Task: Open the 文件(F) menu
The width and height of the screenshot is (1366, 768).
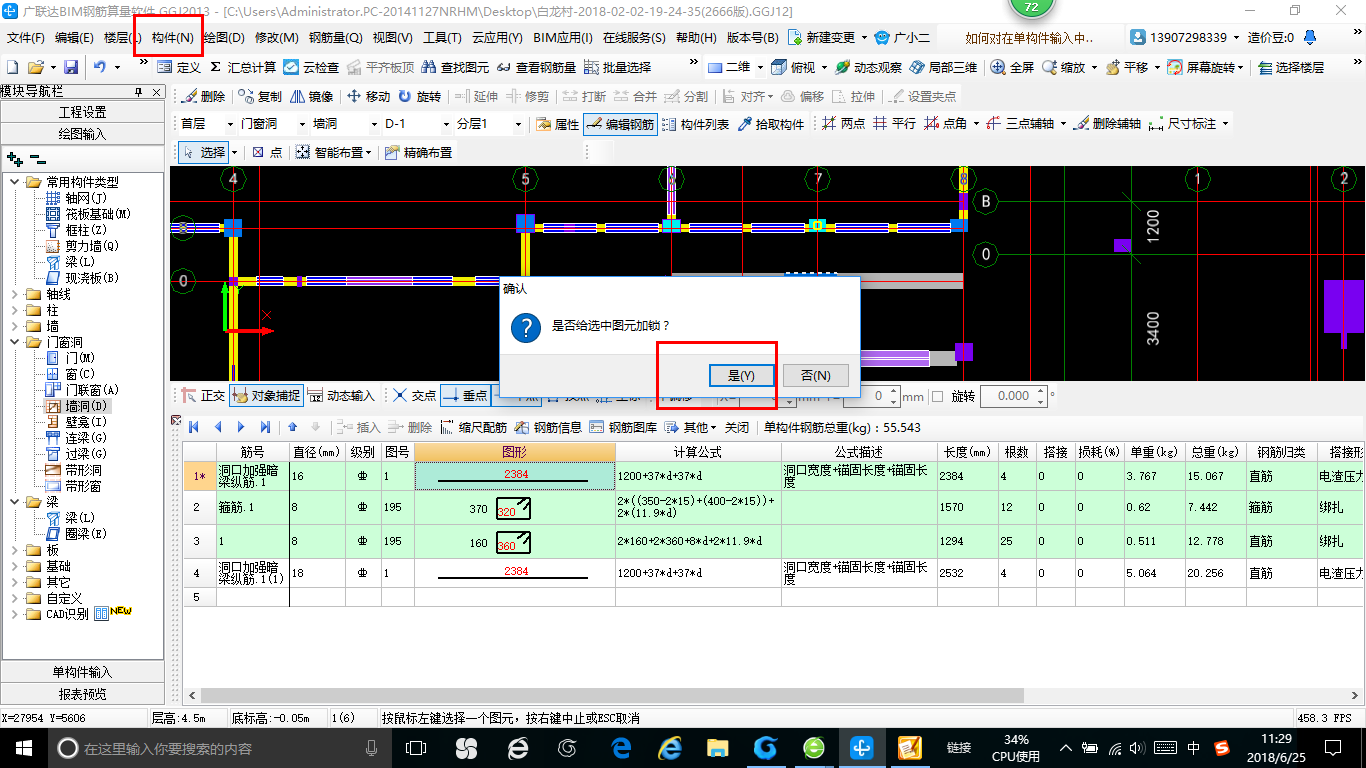Action: point(26,38)
